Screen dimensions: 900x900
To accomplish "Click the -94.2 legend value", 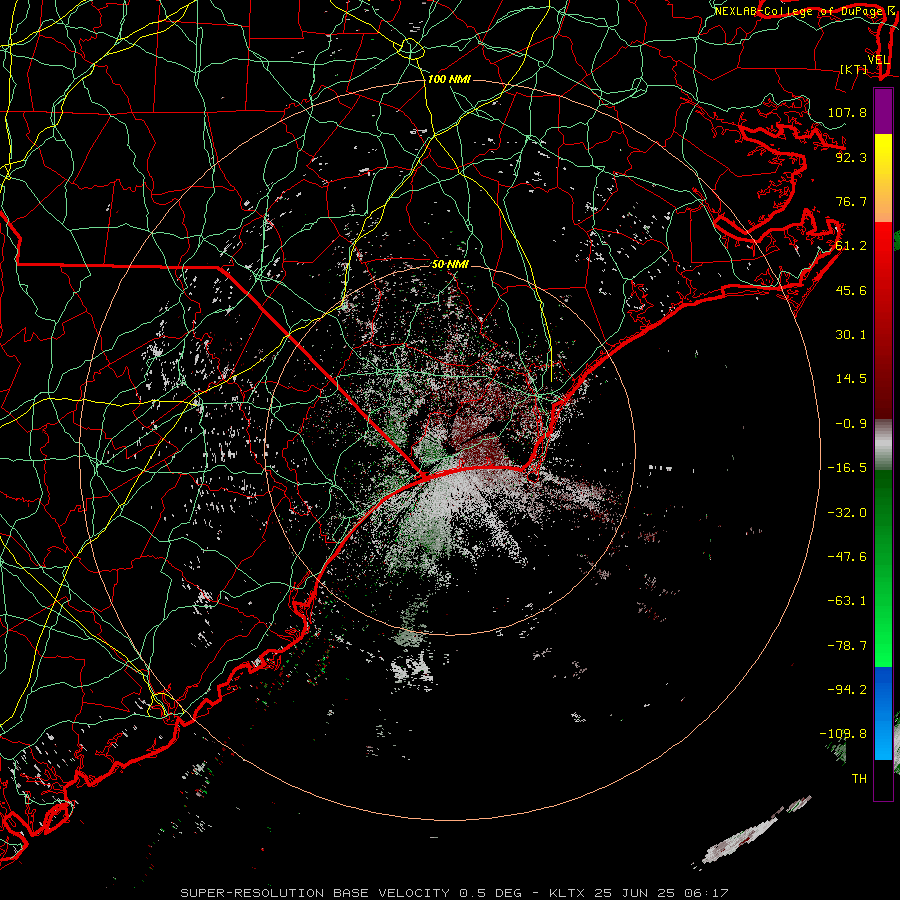I will (x=847, y=690).
